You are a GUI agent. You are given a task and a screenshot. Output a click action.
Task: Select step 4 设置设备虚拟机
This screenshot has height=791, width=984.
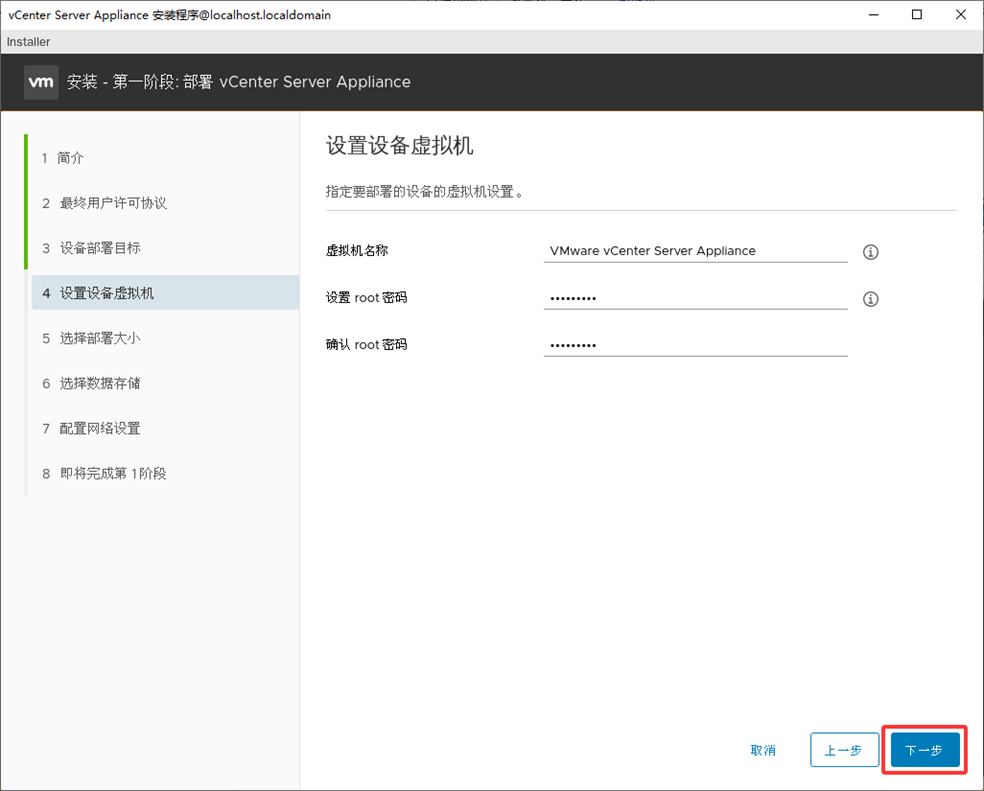[x=106, y=293]
